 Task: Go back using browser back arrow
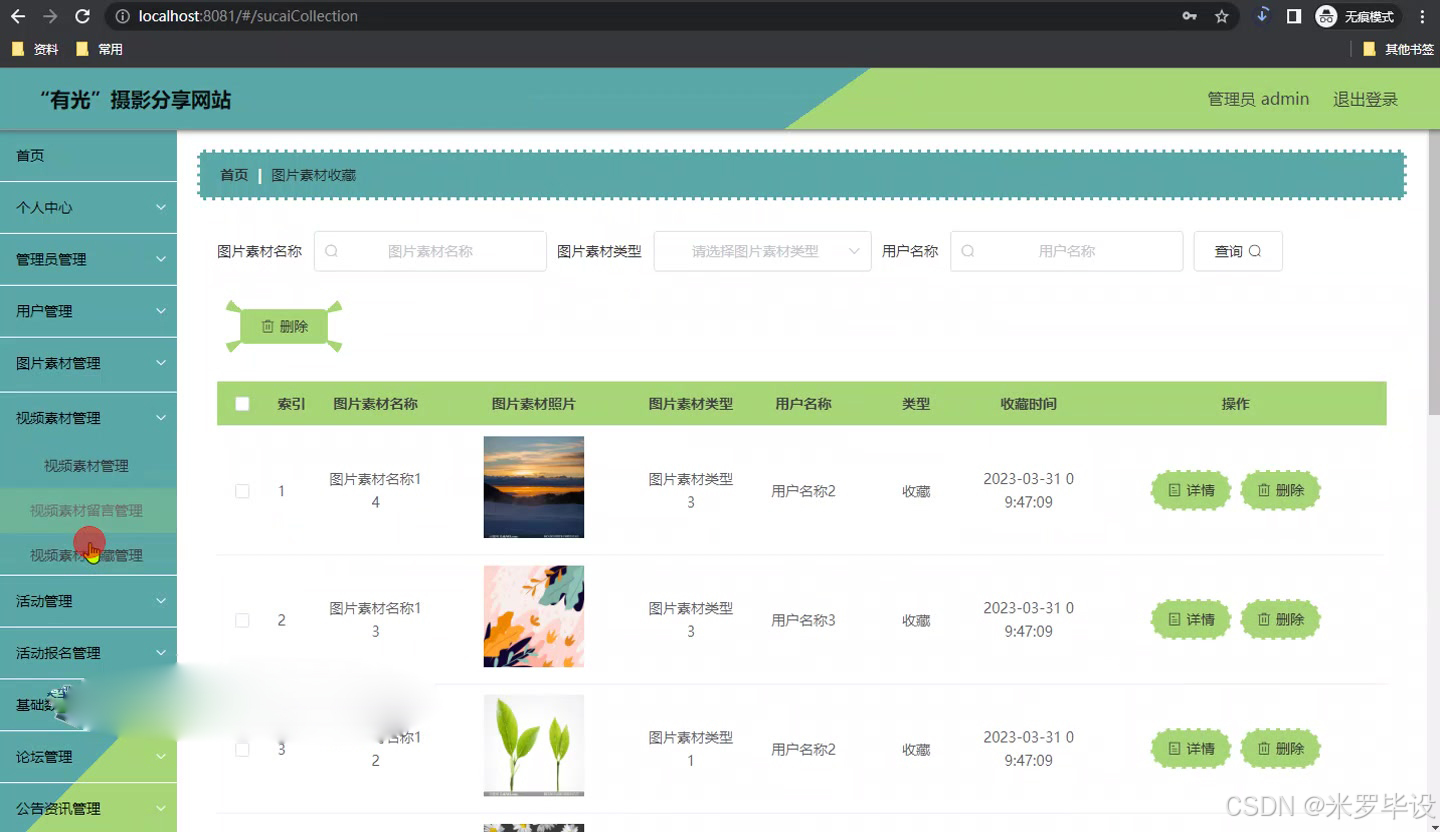pos(18,16)
